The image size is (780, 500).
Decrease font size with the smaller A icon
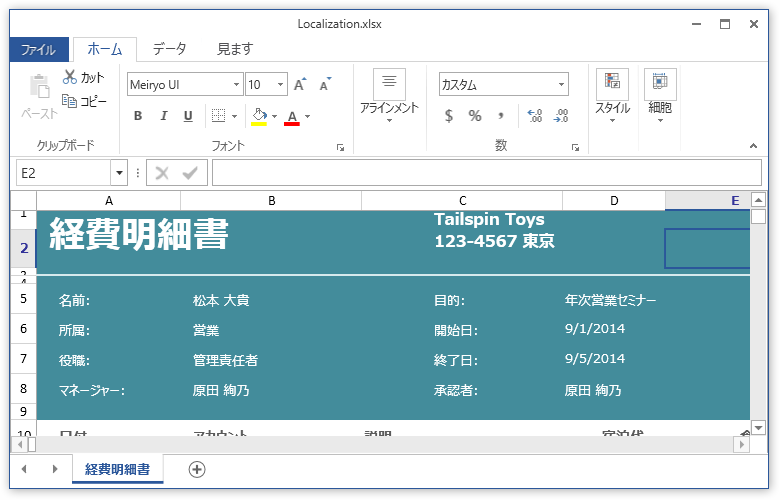point(324,86)
